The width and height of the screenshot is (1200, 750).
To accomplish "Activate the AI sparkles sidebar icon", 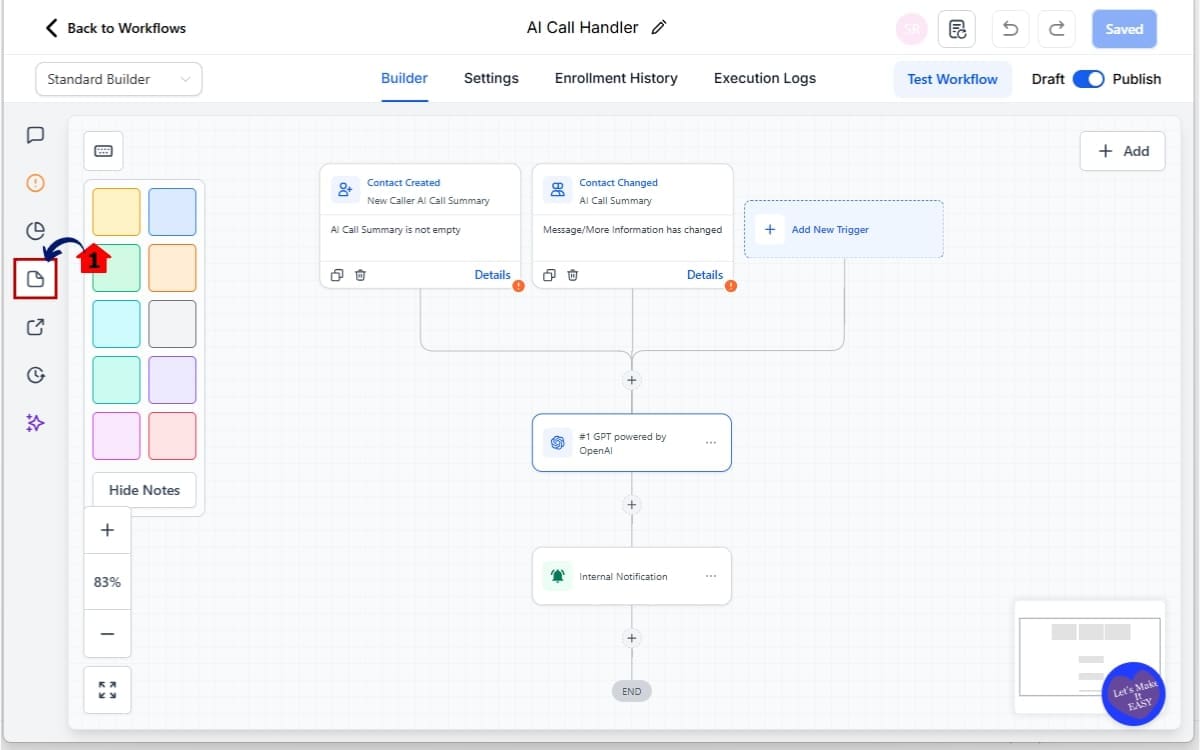I will click(36, 423).
